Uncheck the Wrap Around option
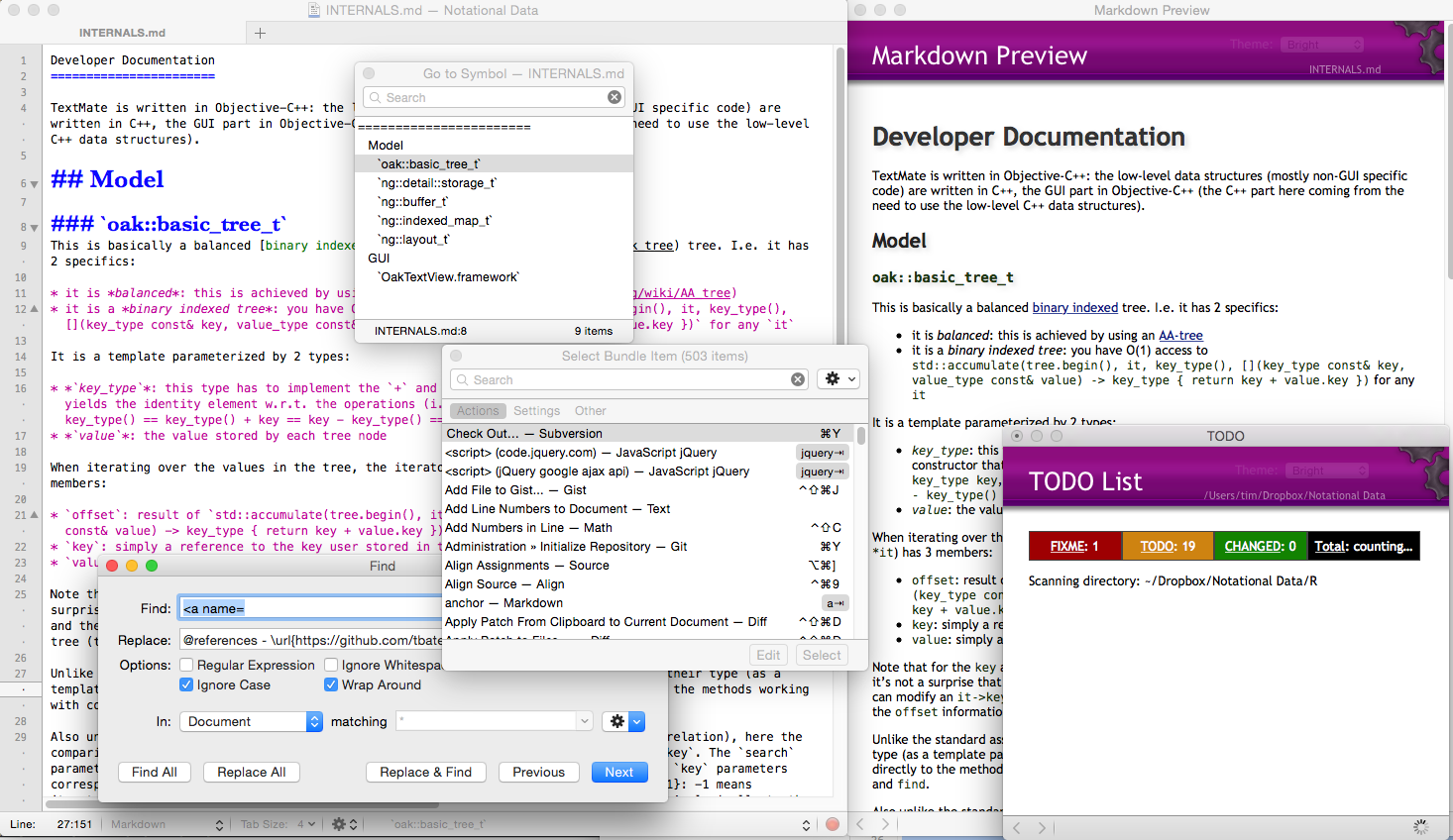This screenshot has height=840, width=1453. click(331, 684)
